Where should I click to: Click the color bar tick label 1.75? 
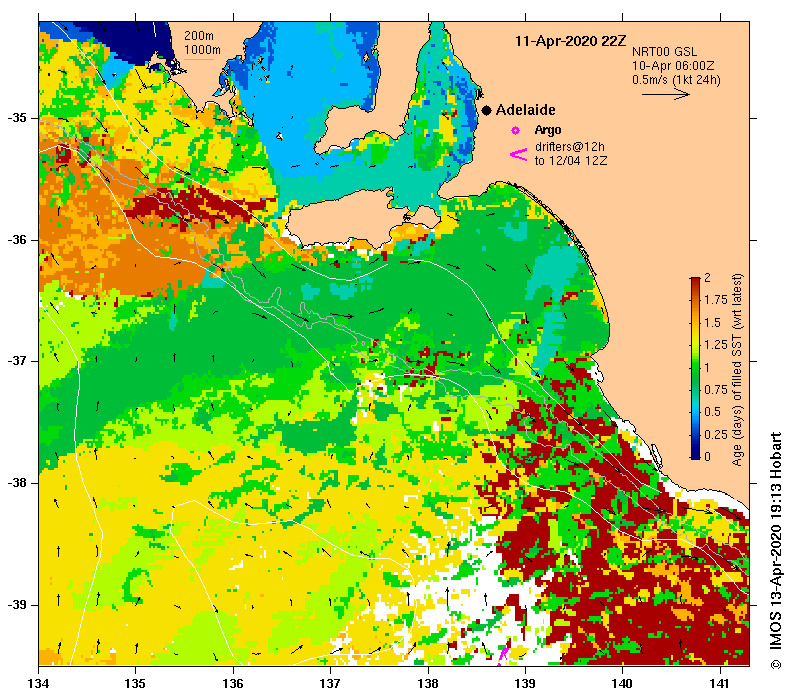click(716, 300)
